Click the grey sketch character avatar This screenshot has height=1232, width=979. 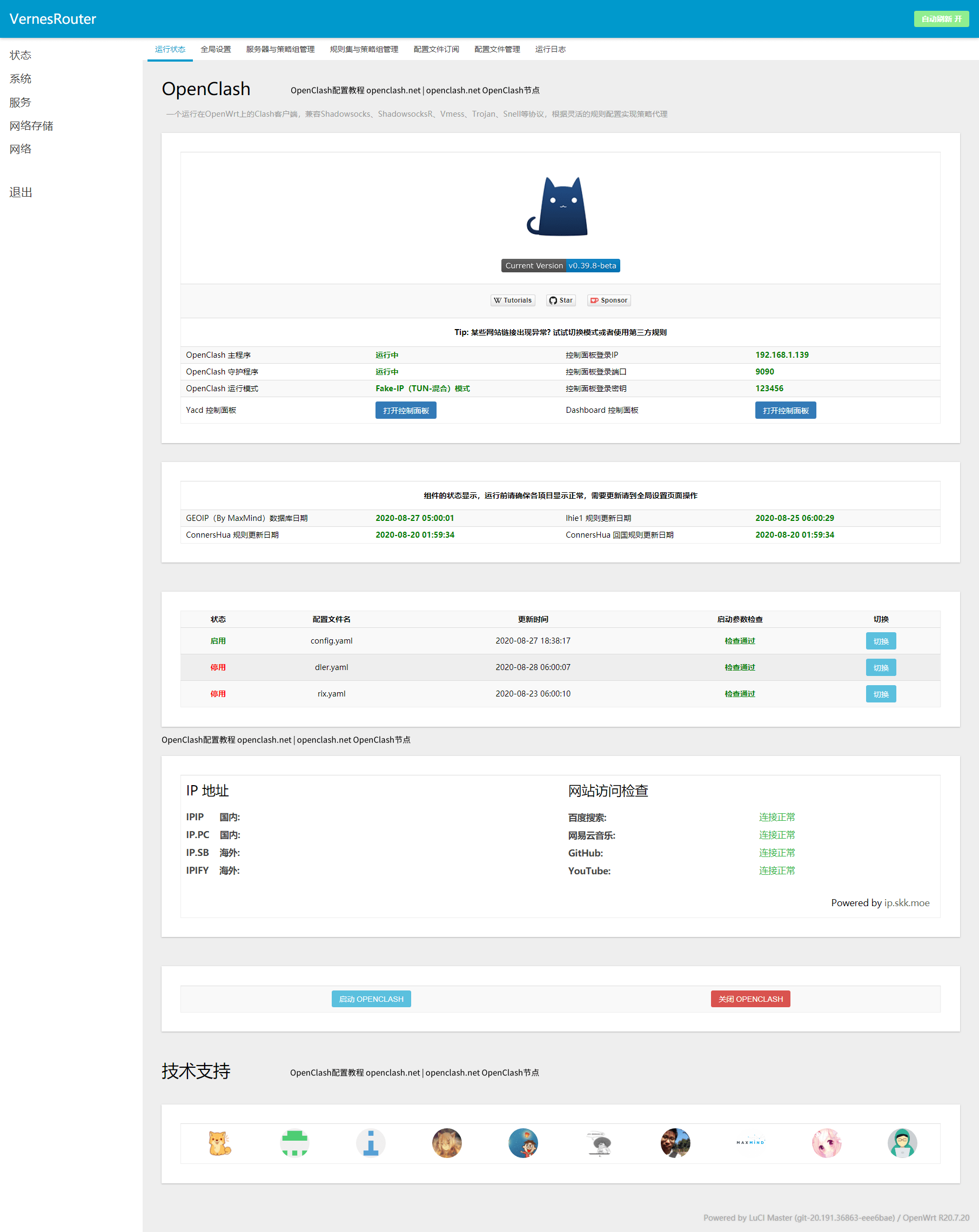(x=599, y=1143)
